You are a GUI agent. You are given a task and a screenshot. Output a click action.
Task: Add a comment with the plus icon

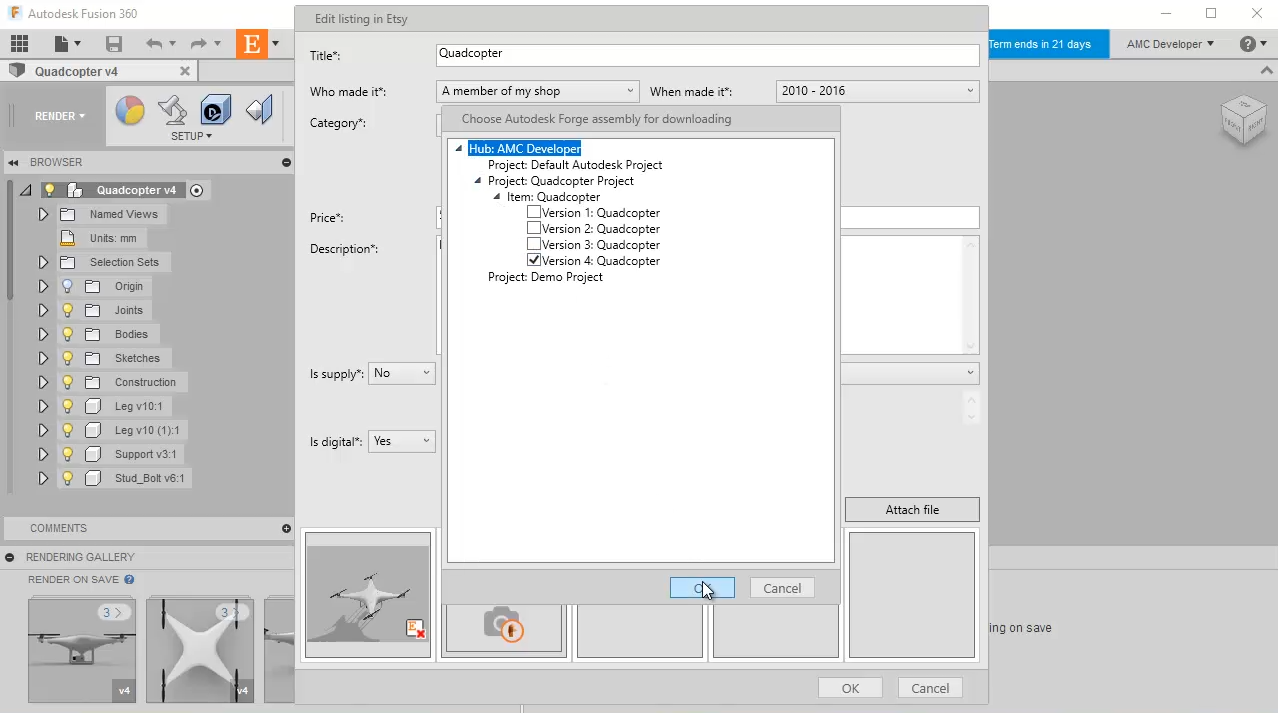[286, 528]
